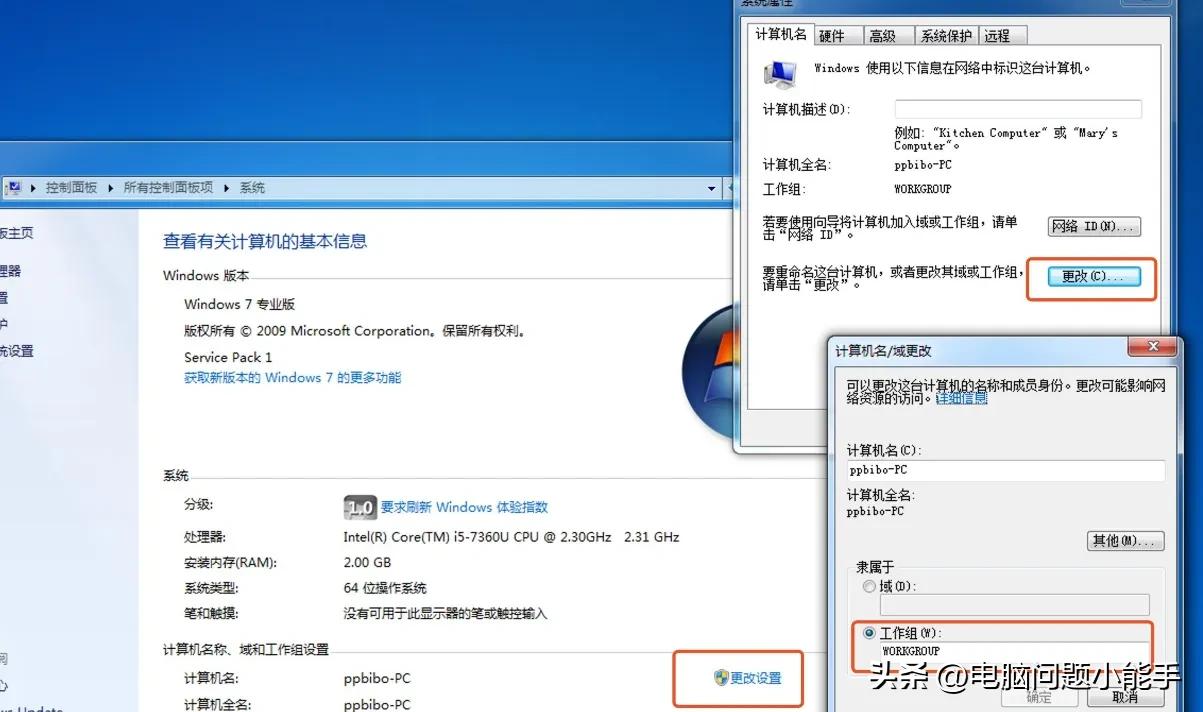
Task: Open the address bar history dropdown arrow
Action: pos(711,187)
